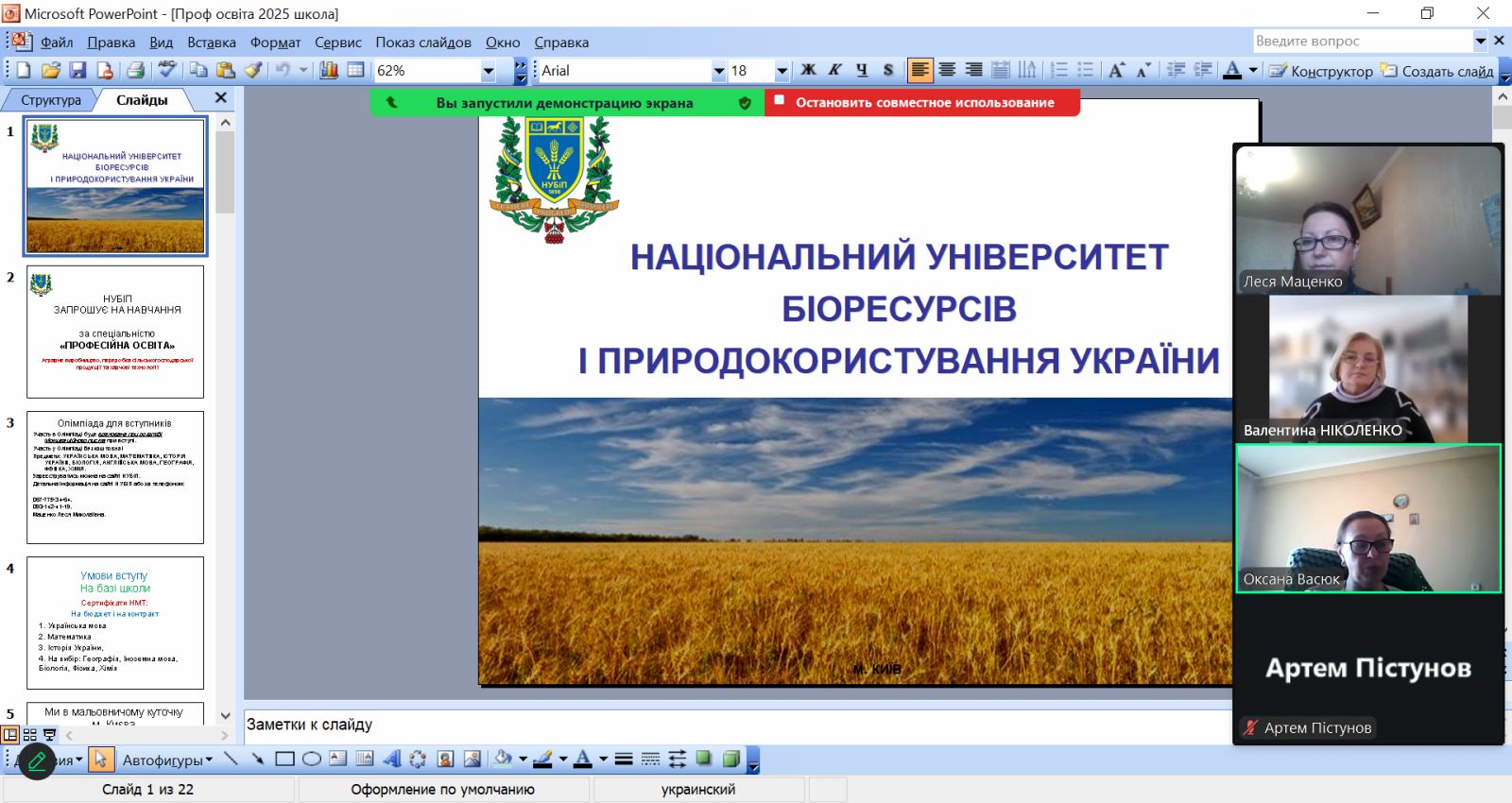Viewport: 1512px width, 803px height.
Task: Apply the fill color bucket
Action: pyautogui.click(x=503, y=759)
